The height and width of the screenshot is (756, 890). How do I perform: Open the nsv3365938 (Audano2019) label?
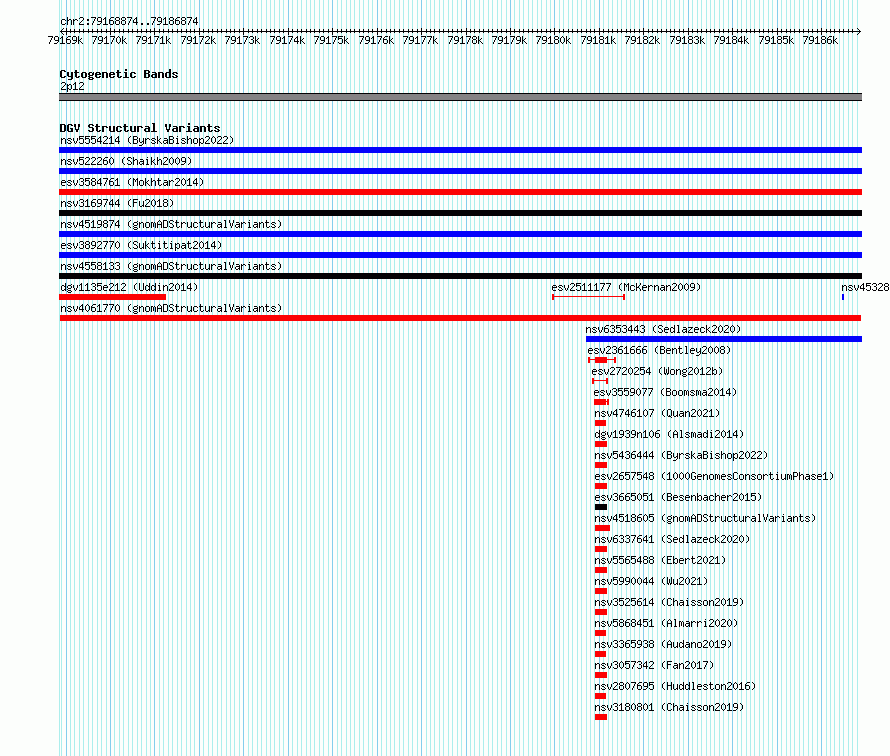pos(663,644)
